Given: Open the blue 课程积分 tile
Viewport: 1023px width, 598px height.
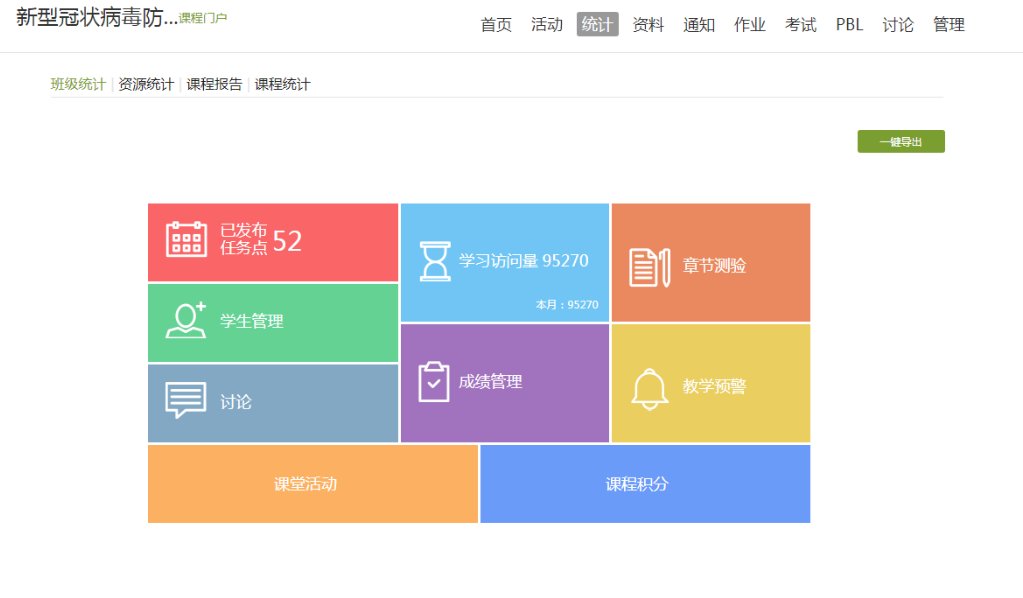Looking at the screenshot, I should (645, 484).
